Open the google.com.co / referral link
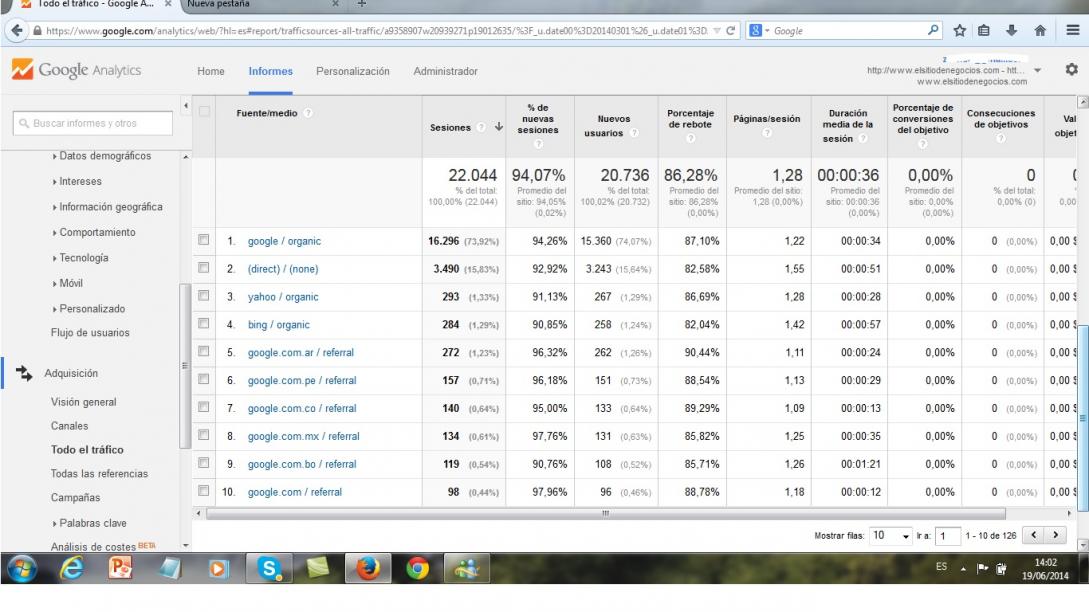 pos(302,408)
